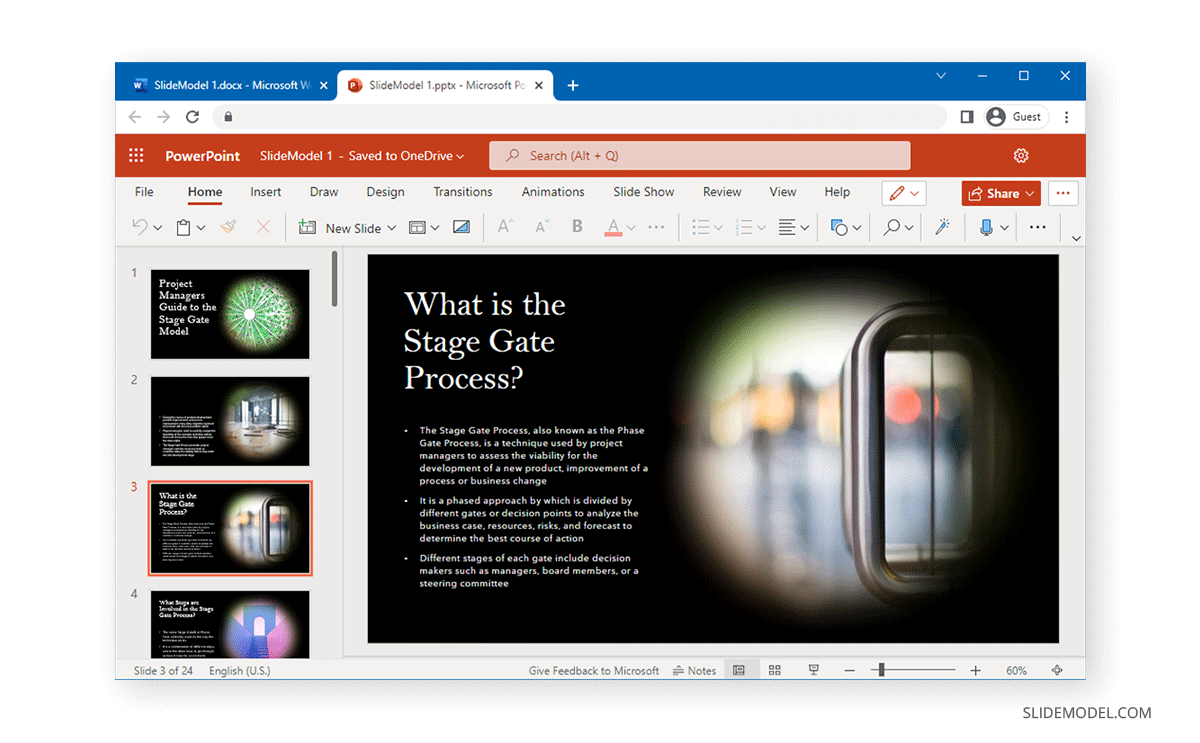Open the Designer suggestions tool

(941, 227)
